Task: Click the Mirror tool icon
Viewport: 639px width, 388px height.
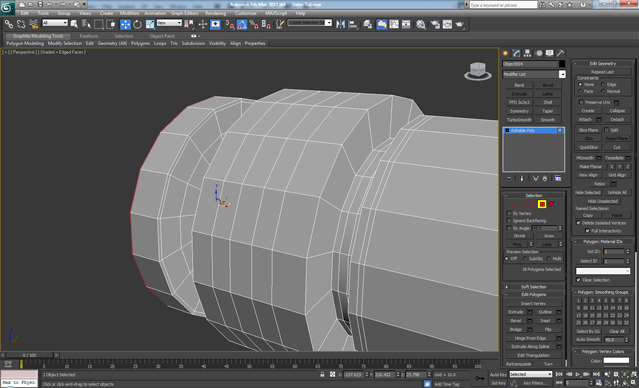Action: pos(340,24)
